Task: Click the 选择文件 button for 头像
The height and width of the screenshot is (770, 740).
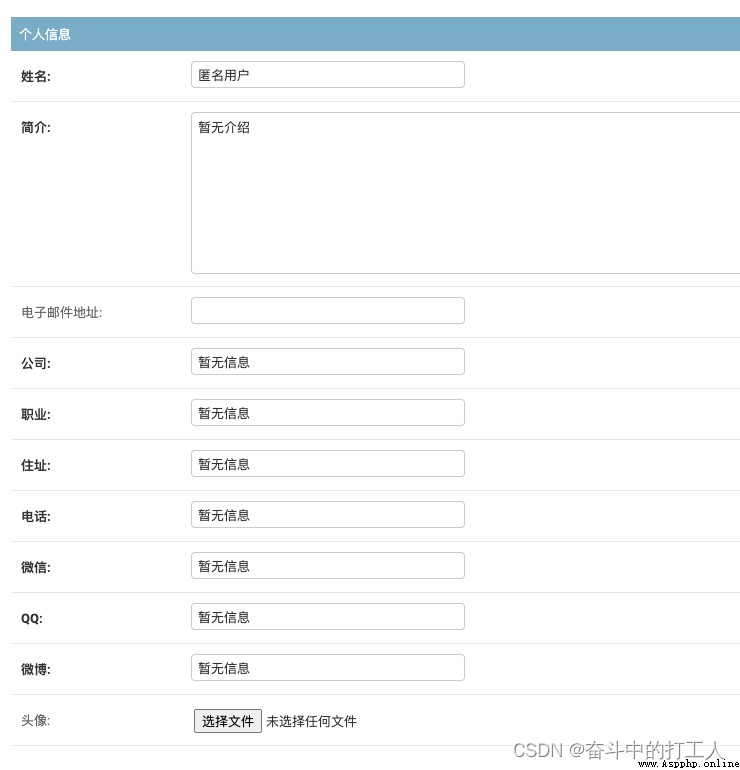Action: coord(228,721)
